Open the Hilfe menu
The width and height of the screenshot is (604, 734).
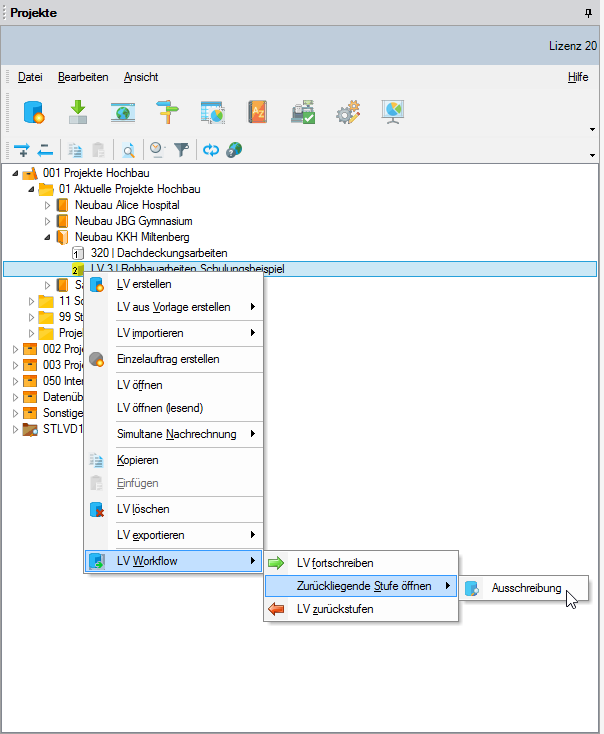click(x=578, y=77)
